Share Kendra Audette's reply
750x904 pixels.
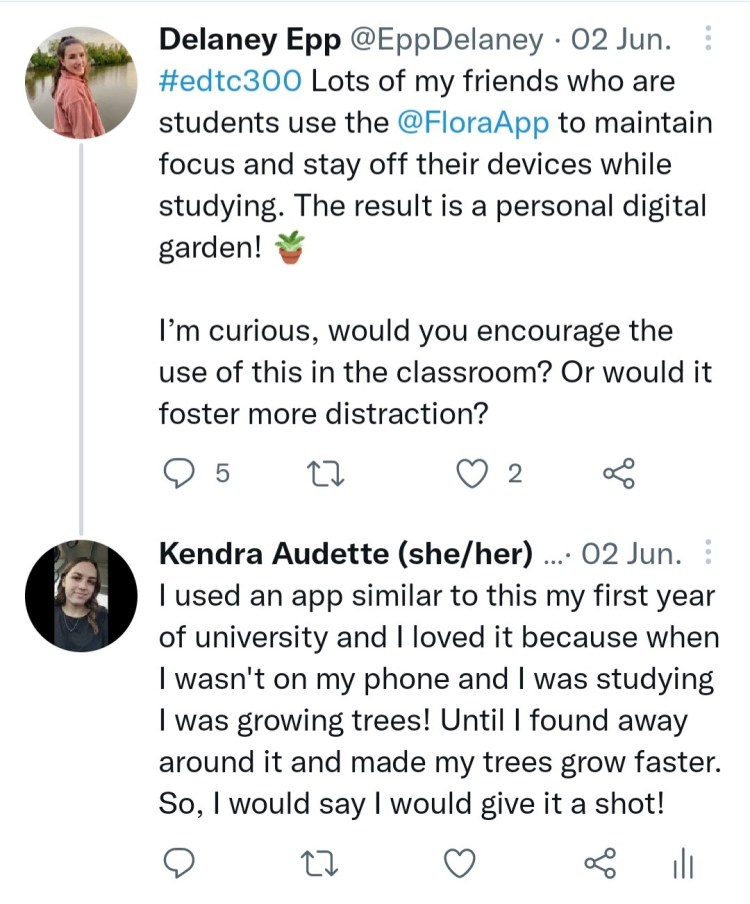(x=599, y=863)
